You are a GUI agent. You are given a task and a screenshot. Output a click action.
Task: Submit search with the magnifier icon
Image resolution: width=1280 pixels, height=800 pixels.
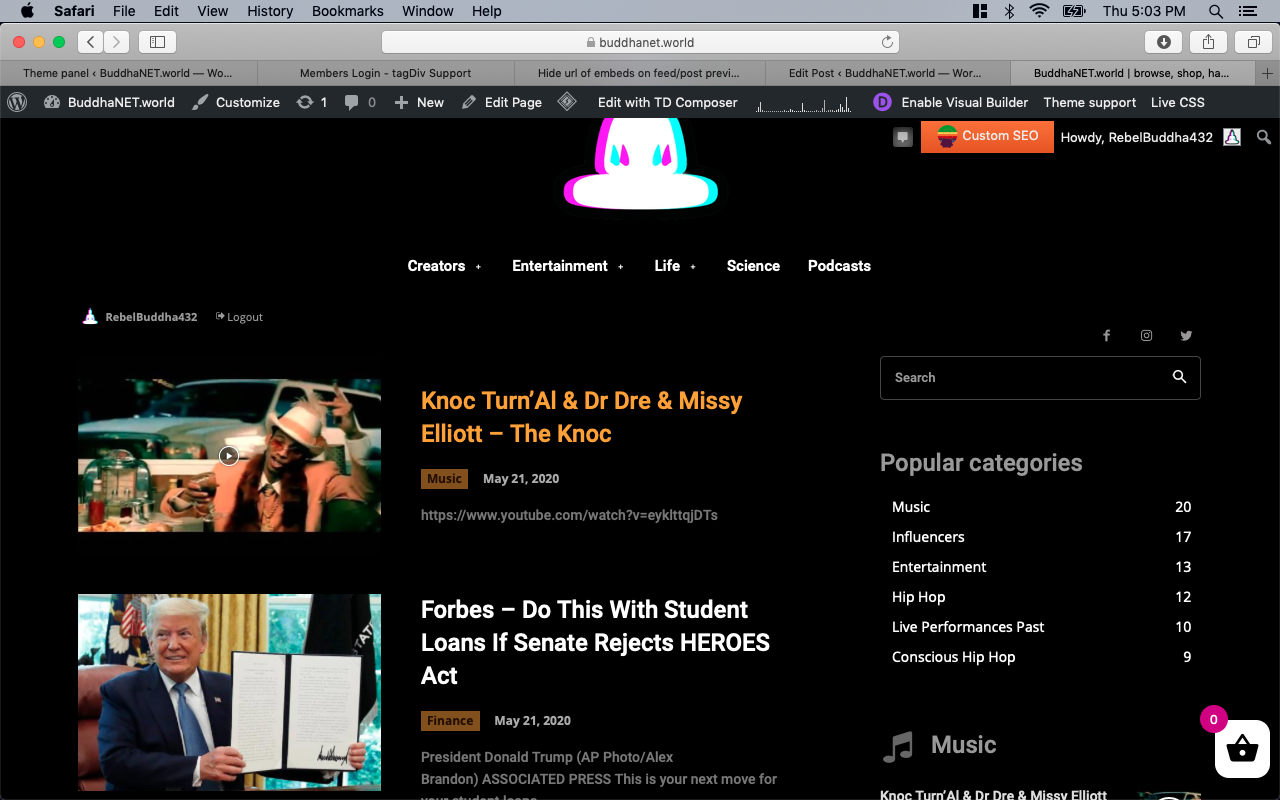1180,377
